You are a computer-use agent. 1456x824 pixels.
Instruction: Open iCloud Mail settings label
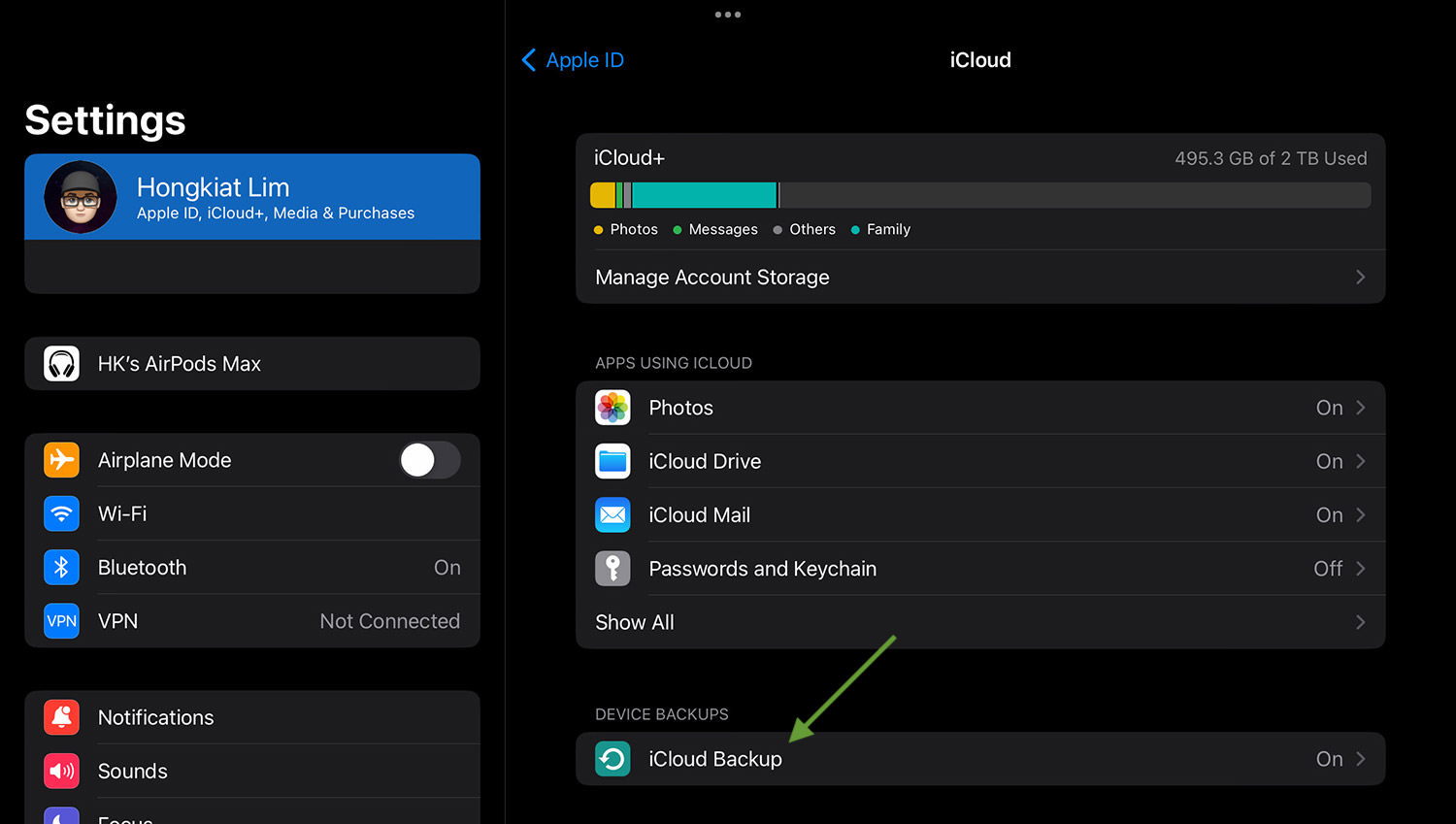click(x=699, y=515)
